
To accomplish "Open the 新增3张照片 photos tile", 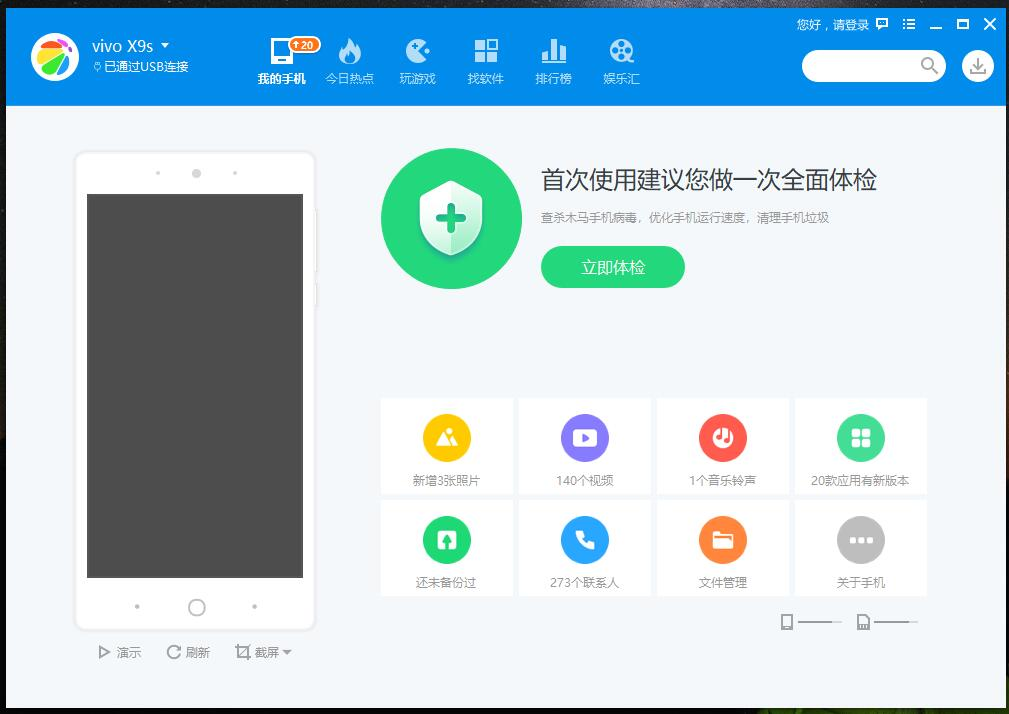I will click(x=447, y=446).
